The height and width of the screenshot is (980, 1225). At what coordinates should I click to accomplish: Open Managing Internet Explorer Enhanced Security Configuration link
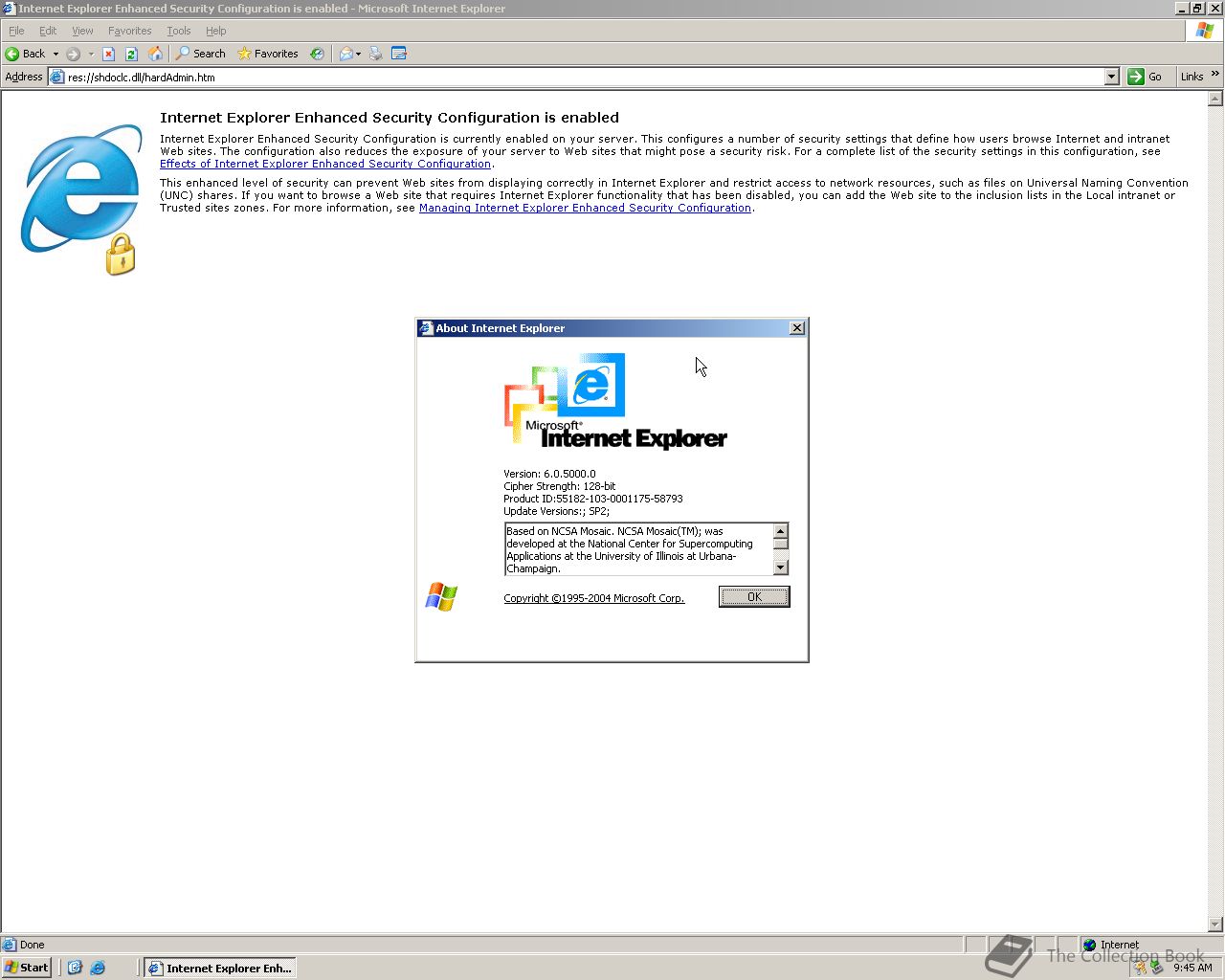click(x=585, y=208)
